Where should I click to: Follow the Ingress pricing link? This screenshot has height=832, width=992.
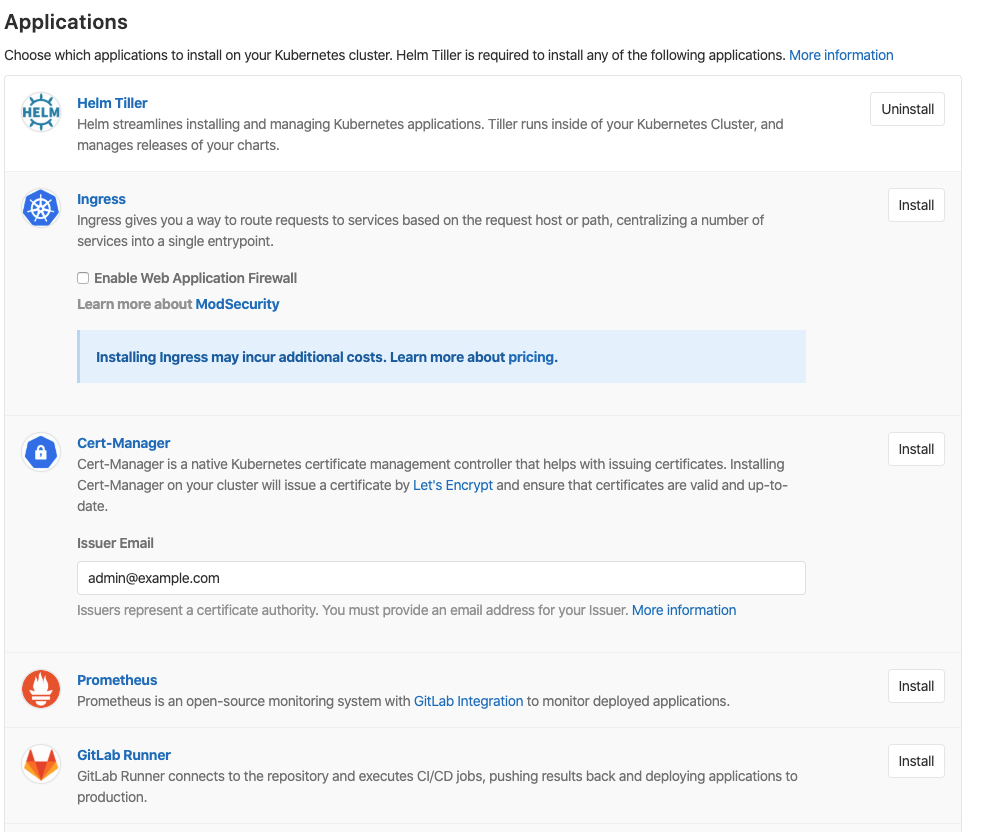tap(531, 357)
